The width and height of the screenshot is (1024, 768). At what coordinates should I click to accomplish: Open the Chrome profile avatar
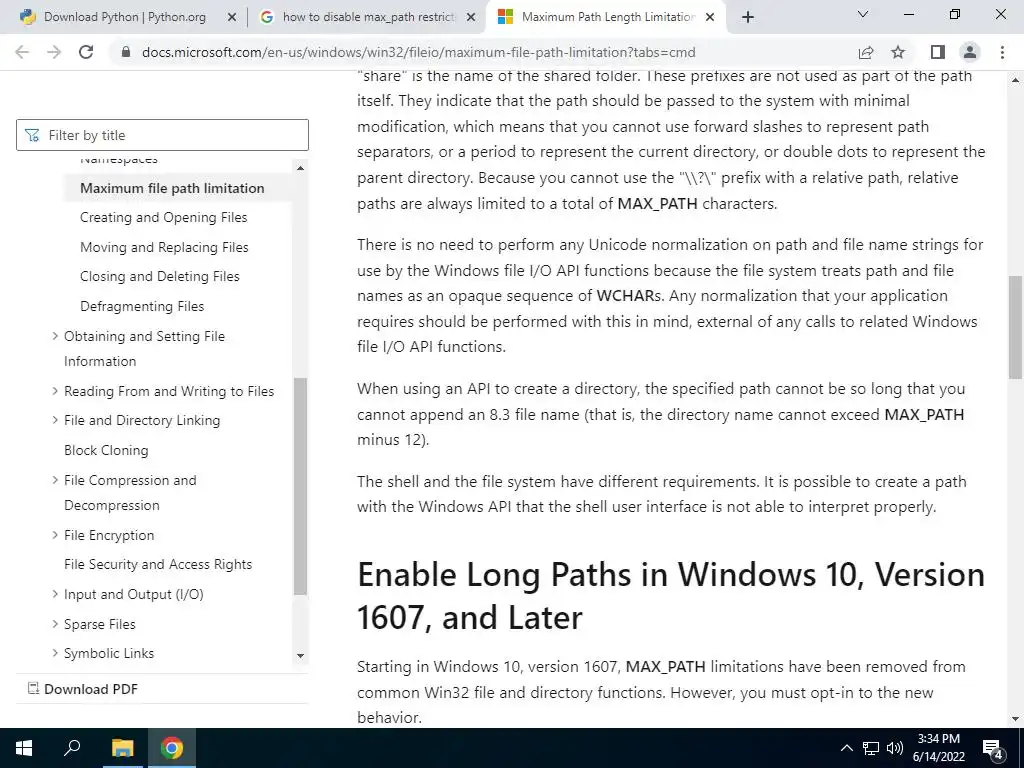click(x=970, y=52)
